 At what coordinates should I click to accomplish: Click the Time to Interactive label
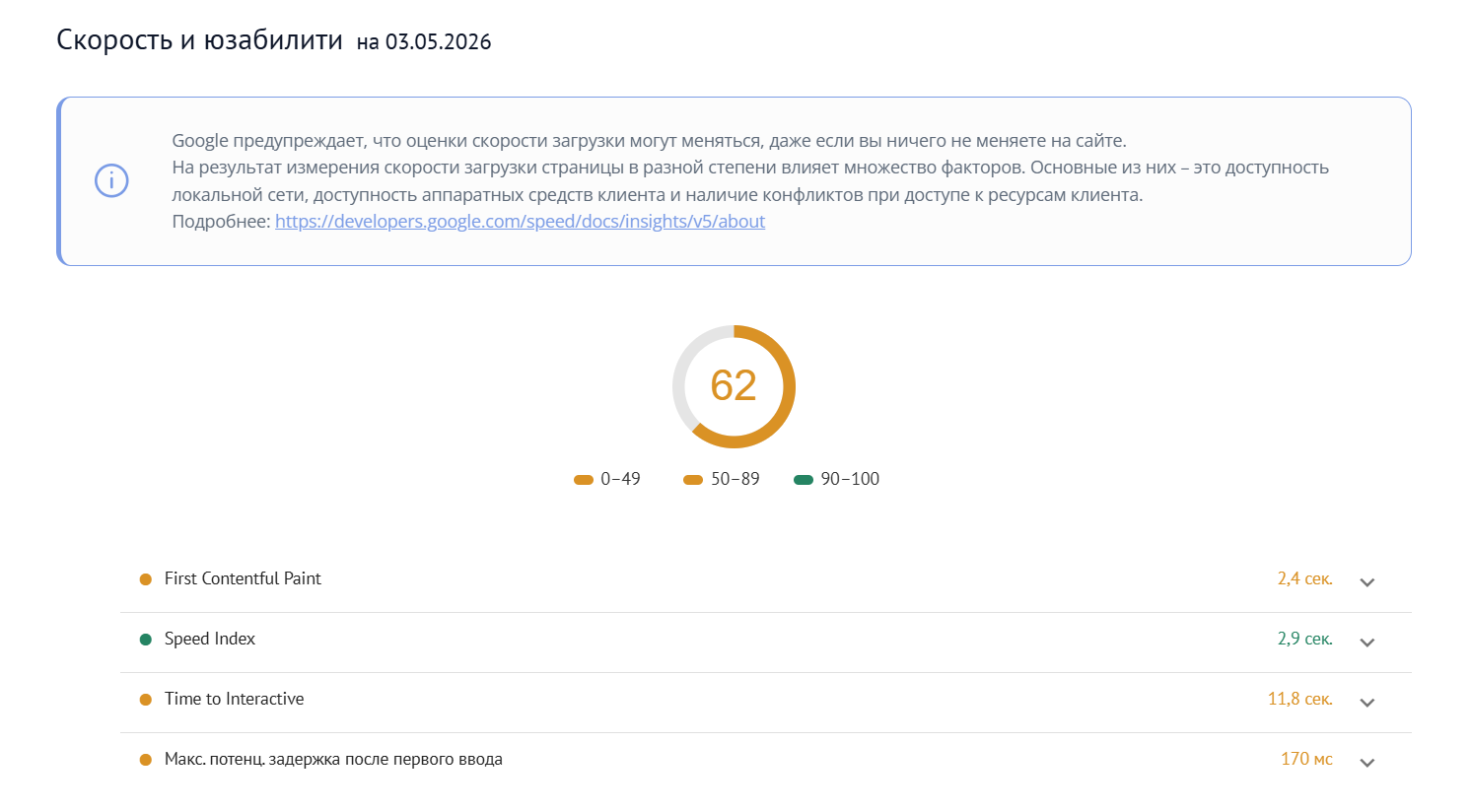click(235, 699)
